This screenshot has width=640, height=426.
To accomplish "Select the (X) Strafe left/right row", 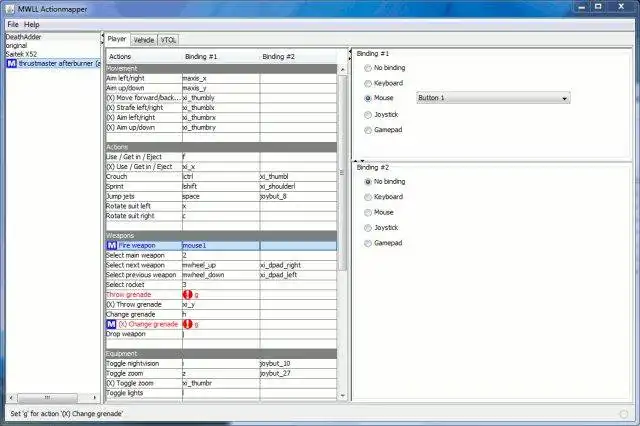I will tap(221, 108).
